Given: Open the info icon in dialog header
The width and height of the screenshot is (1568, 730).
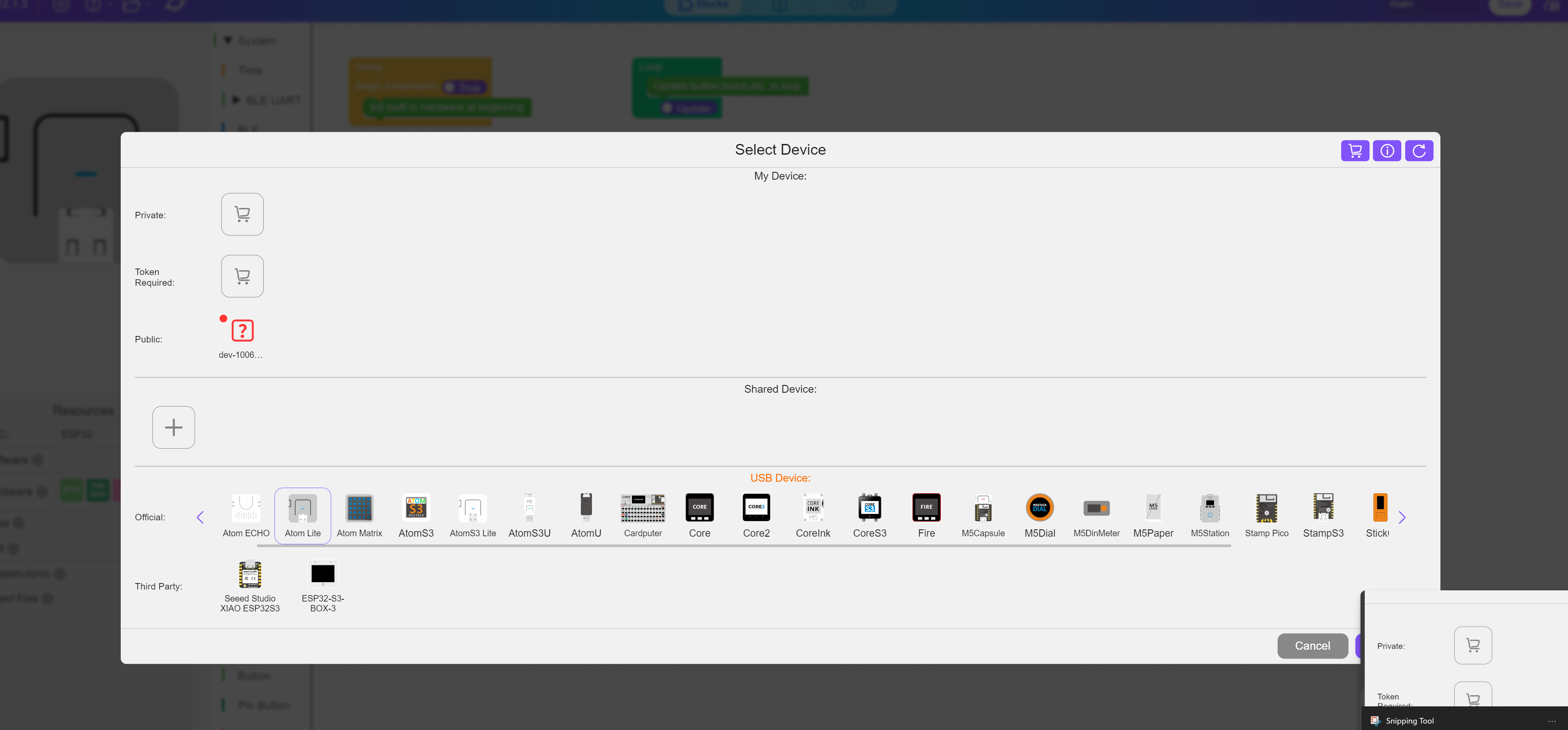Looking at the screenshot, I should pyautogui.click(x=1387, y=150).
